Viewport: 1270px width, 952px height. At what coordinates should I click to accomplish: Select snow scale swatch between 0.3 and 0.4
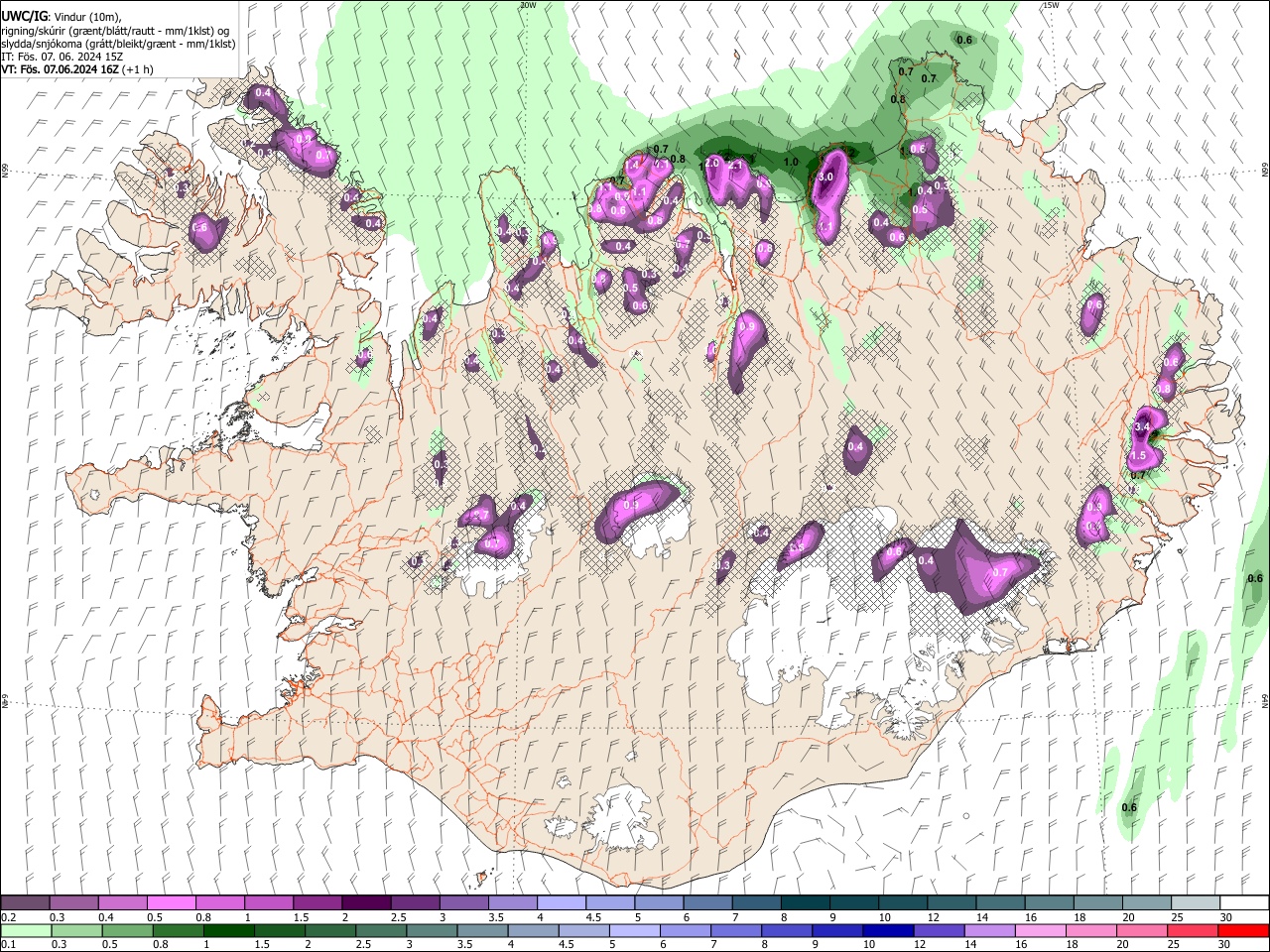(73, 903)
